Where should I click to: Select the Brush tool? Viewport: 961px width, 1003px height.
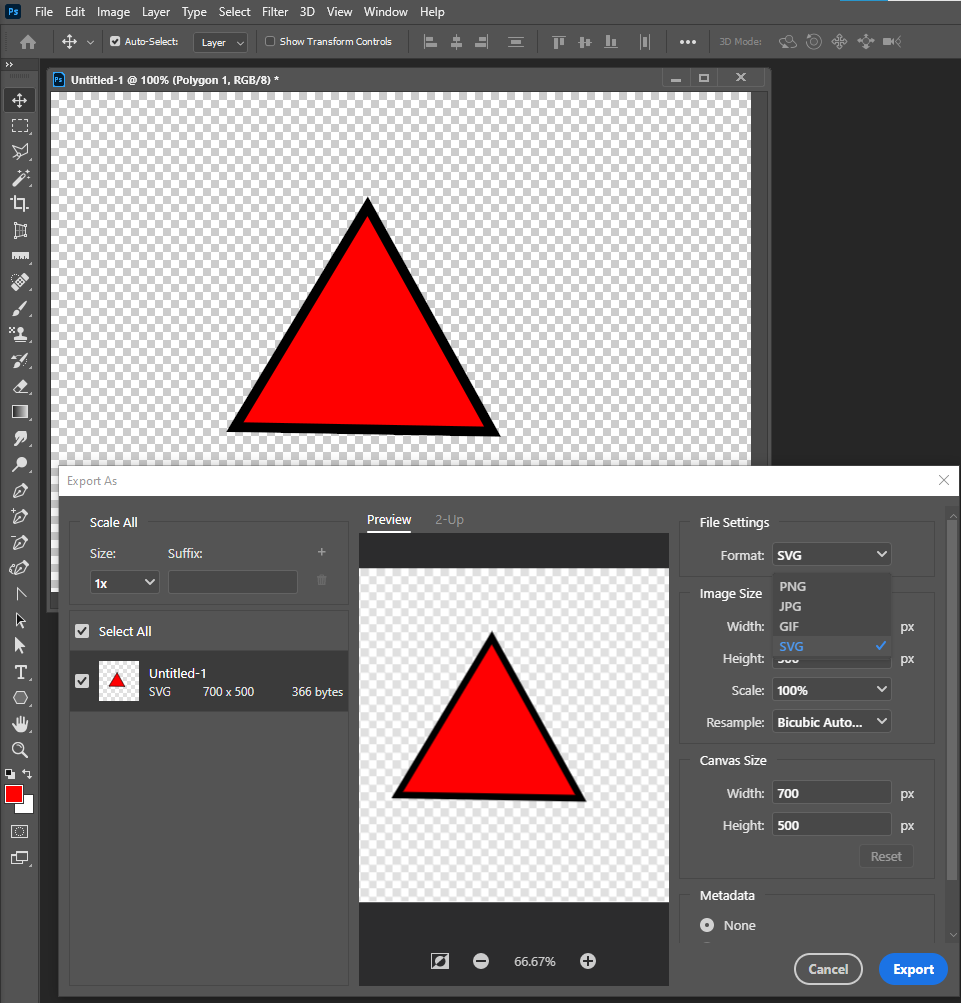point(20,307)
